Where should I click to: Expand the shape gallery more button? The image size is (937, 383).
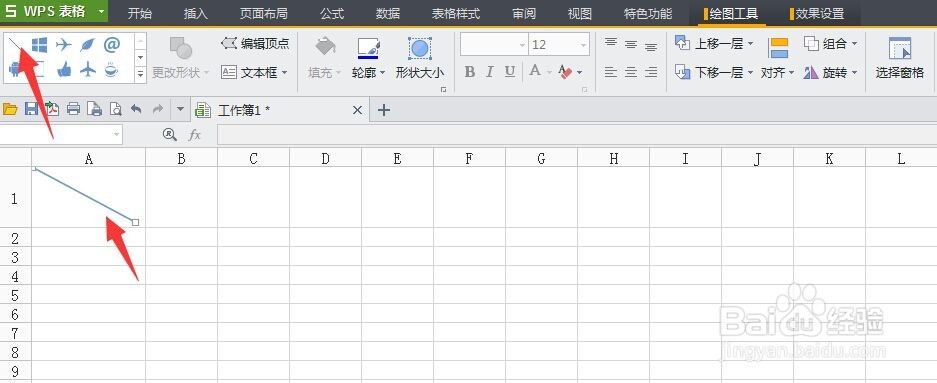(140, 75)
